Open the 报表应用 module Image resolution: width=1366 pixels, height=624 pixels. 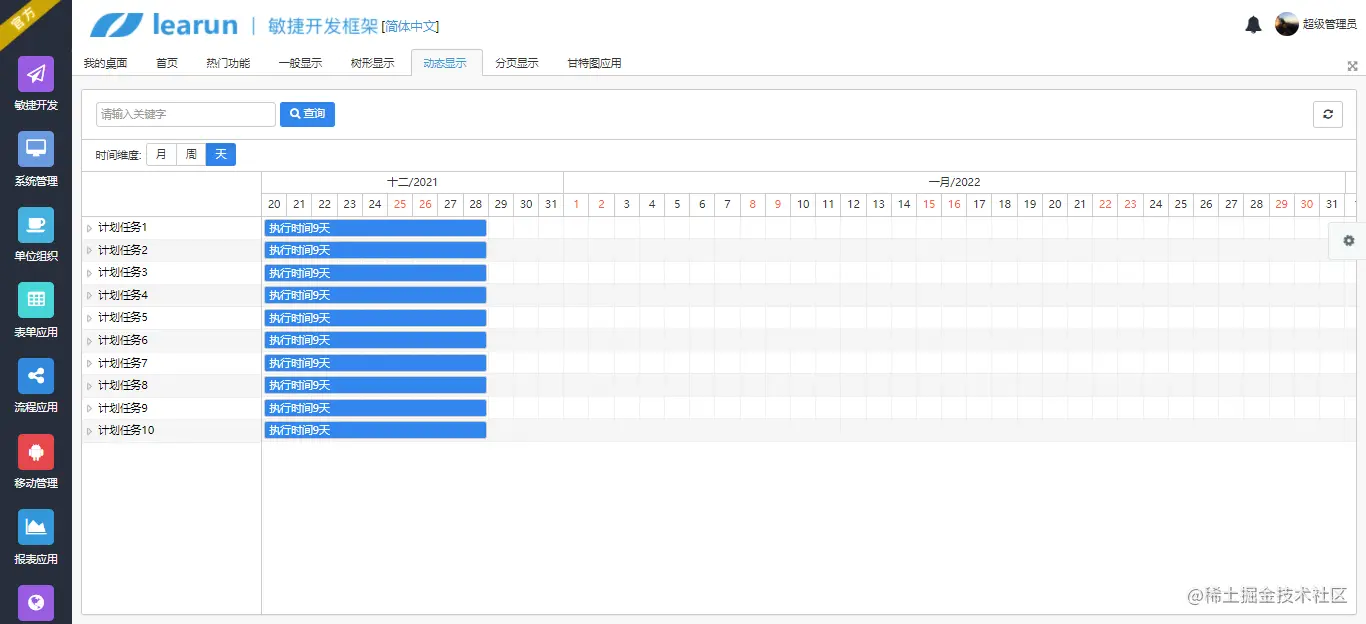35,537
